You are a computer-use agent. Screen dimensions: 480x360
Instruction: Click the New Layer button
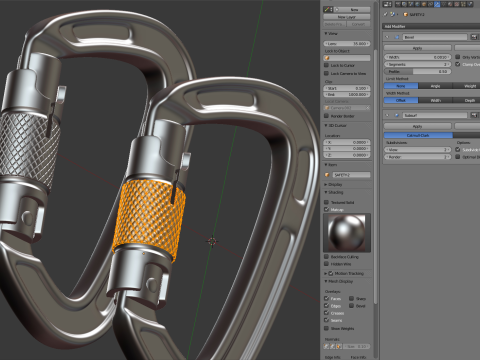(347, 17)
